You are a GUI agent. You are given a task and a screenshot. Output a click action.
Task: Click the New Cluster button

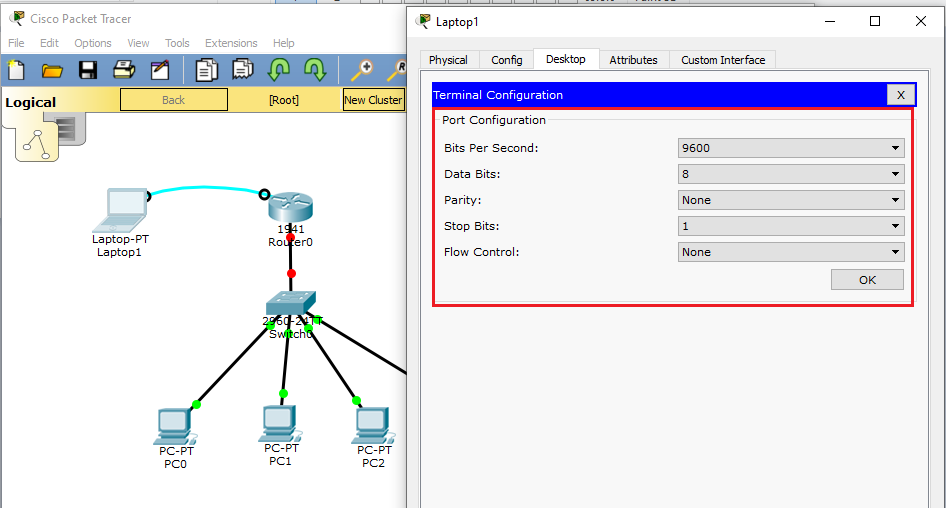(x=373, y=100)
